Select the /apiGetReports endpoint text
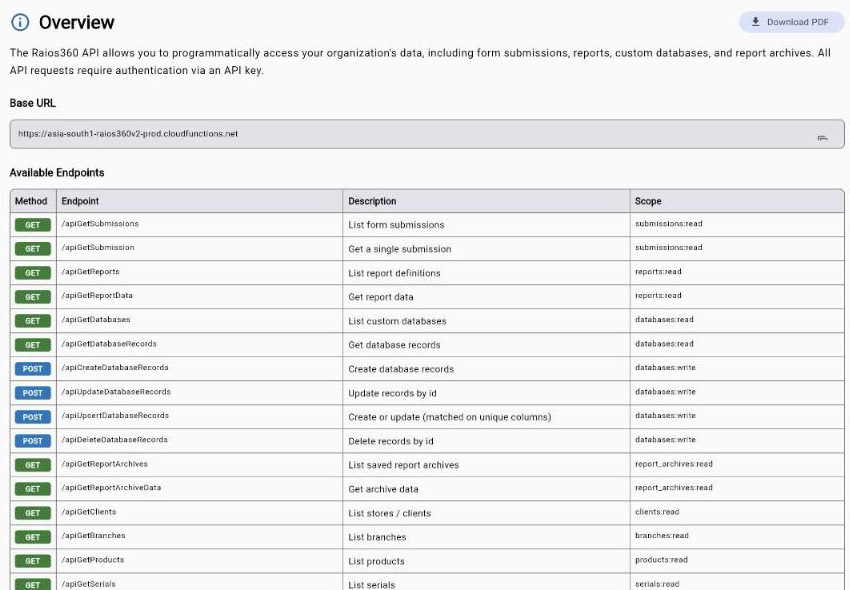Screen dimensions: 850x590 click(x=91, y=272)
